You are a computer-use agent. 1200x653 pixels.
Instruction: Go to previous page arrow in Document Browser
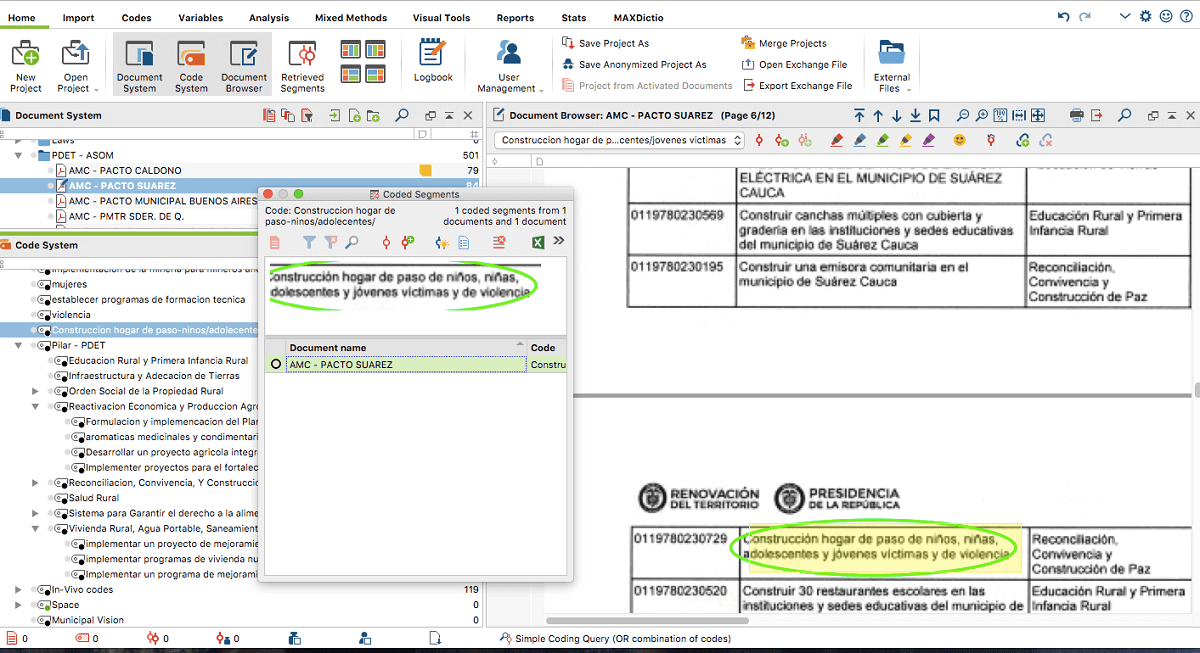878,115
